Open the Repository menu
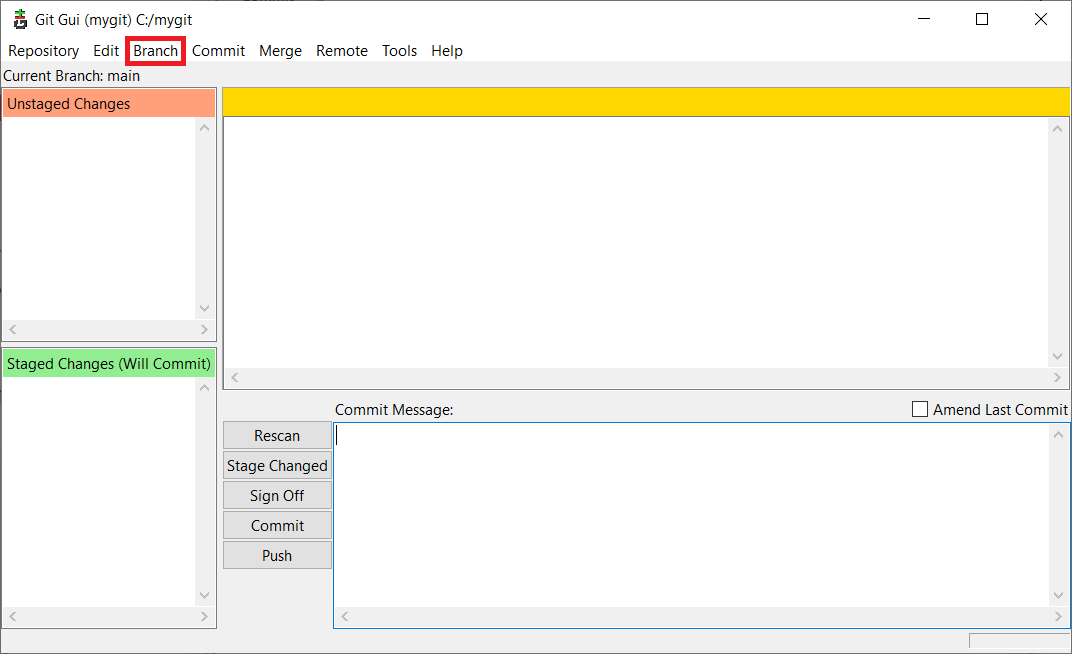The width and height of the screenshot is (1072, 654). (43, 51)
